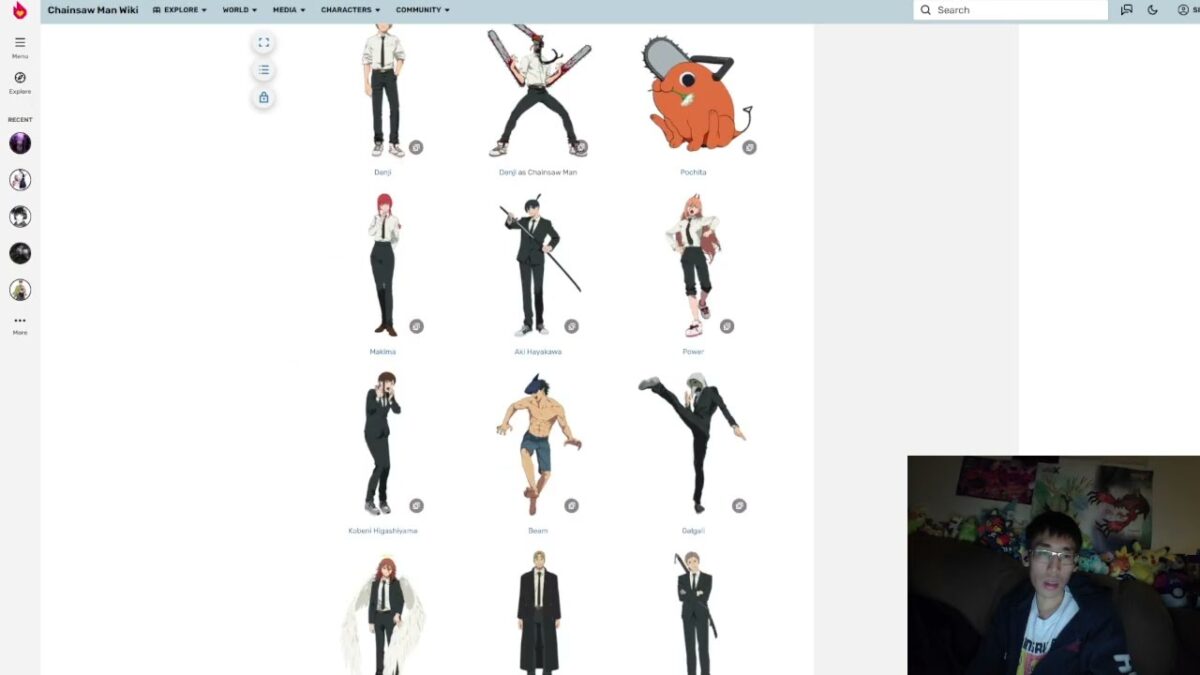Toggle dark mode with moon icon
The height and width of the screenshot is (675, 1200).
pyautogui.click(x=1153, y=10)
